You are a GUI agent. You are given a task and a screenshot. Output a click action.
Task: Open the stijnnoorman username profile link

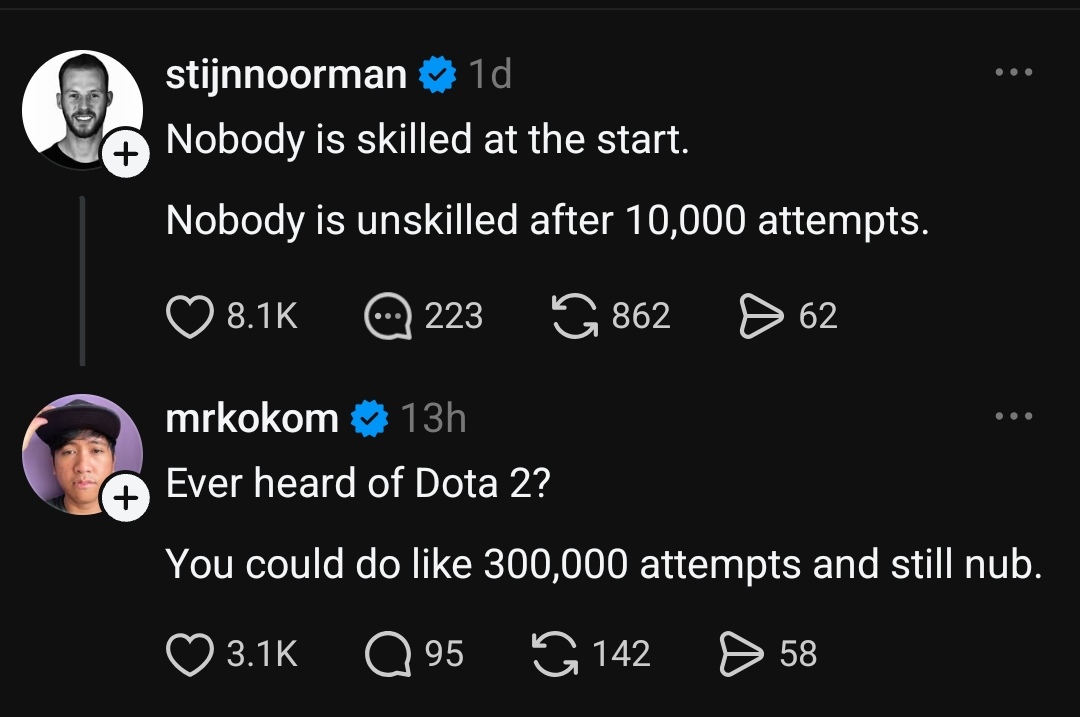pos(286,74)
